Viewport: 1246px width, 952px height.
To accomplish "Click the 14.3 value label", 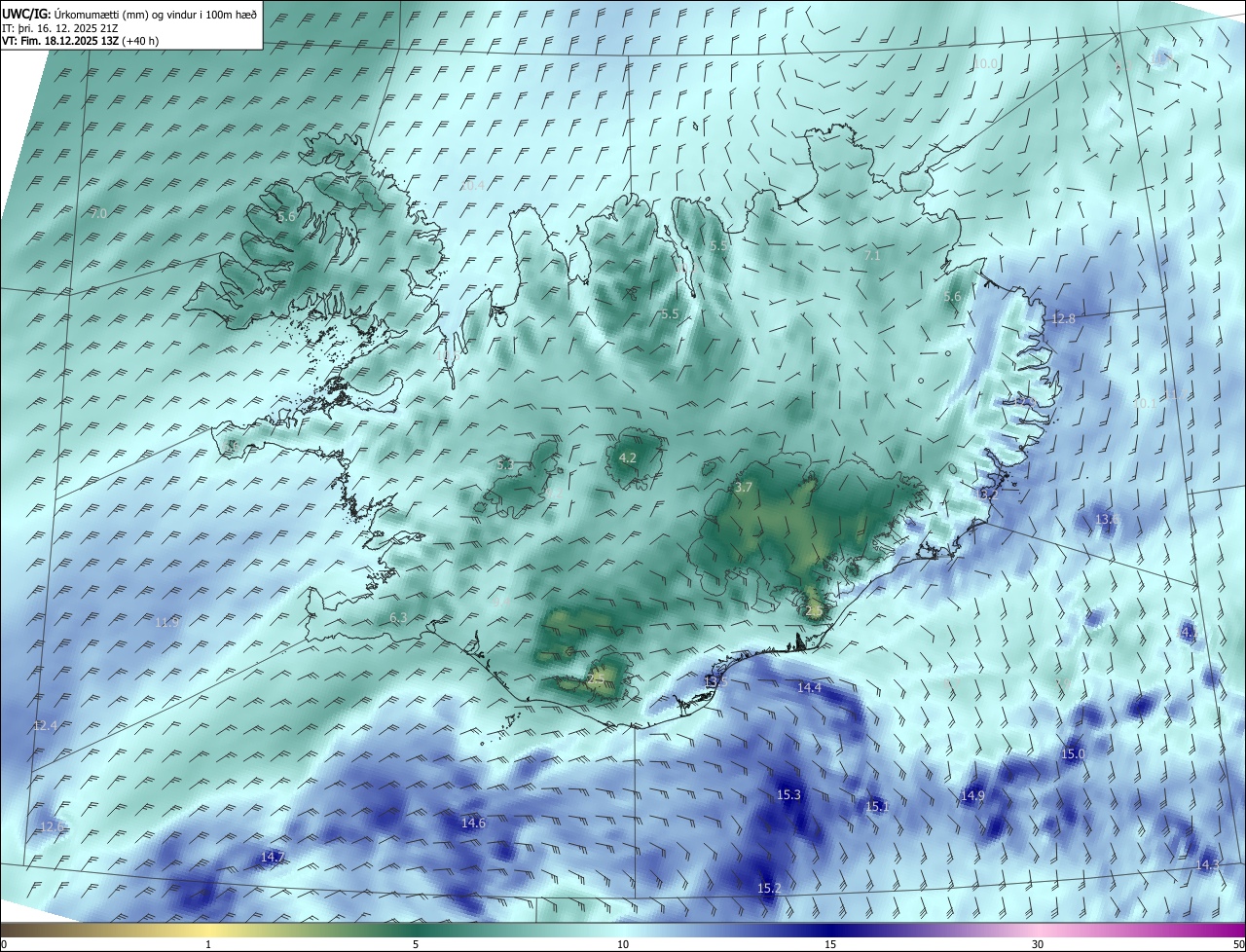I will click(1207, 864).
